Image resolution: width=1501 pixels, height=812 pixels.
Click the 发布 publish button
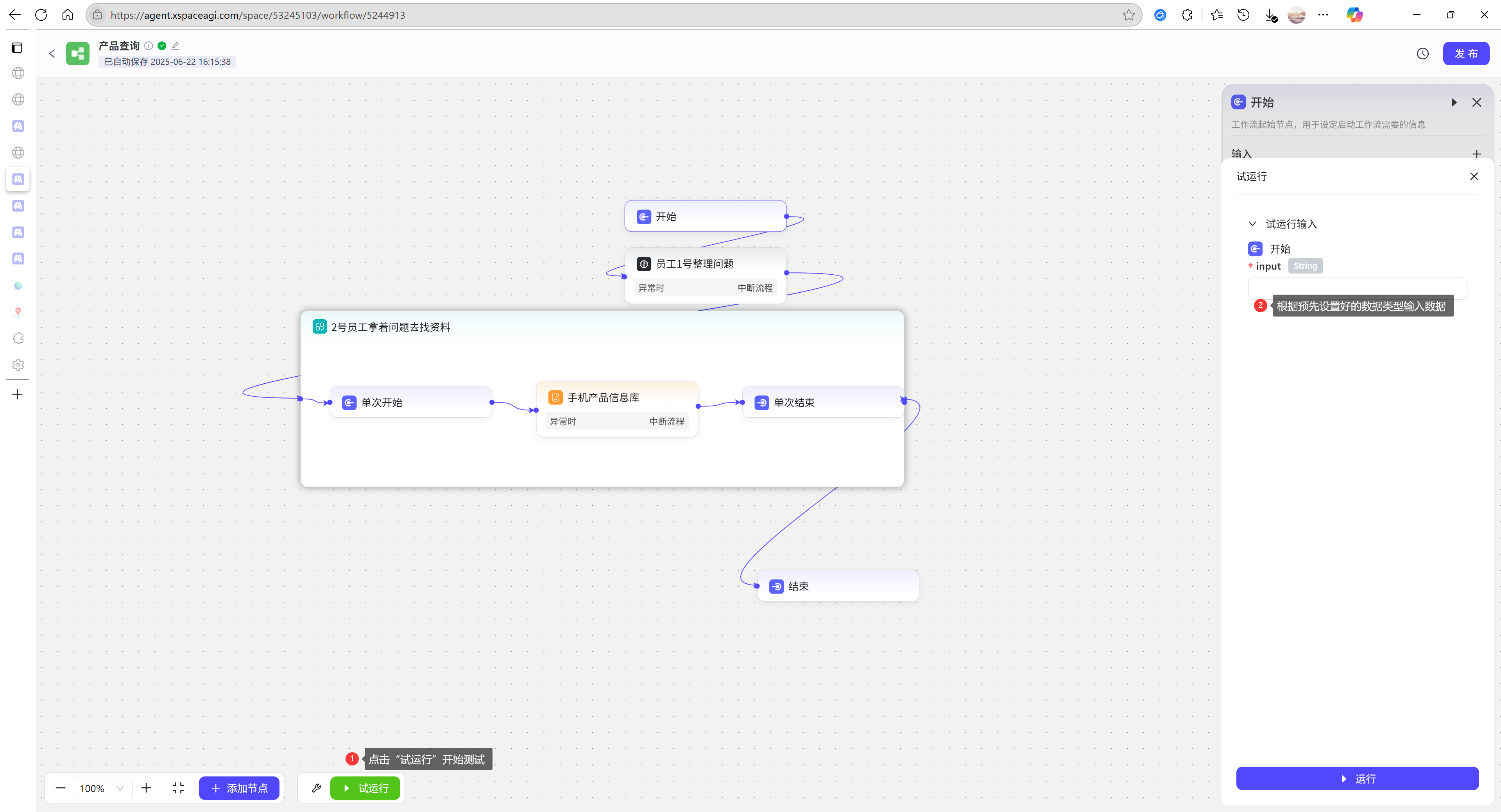[x=1465, y=54]
